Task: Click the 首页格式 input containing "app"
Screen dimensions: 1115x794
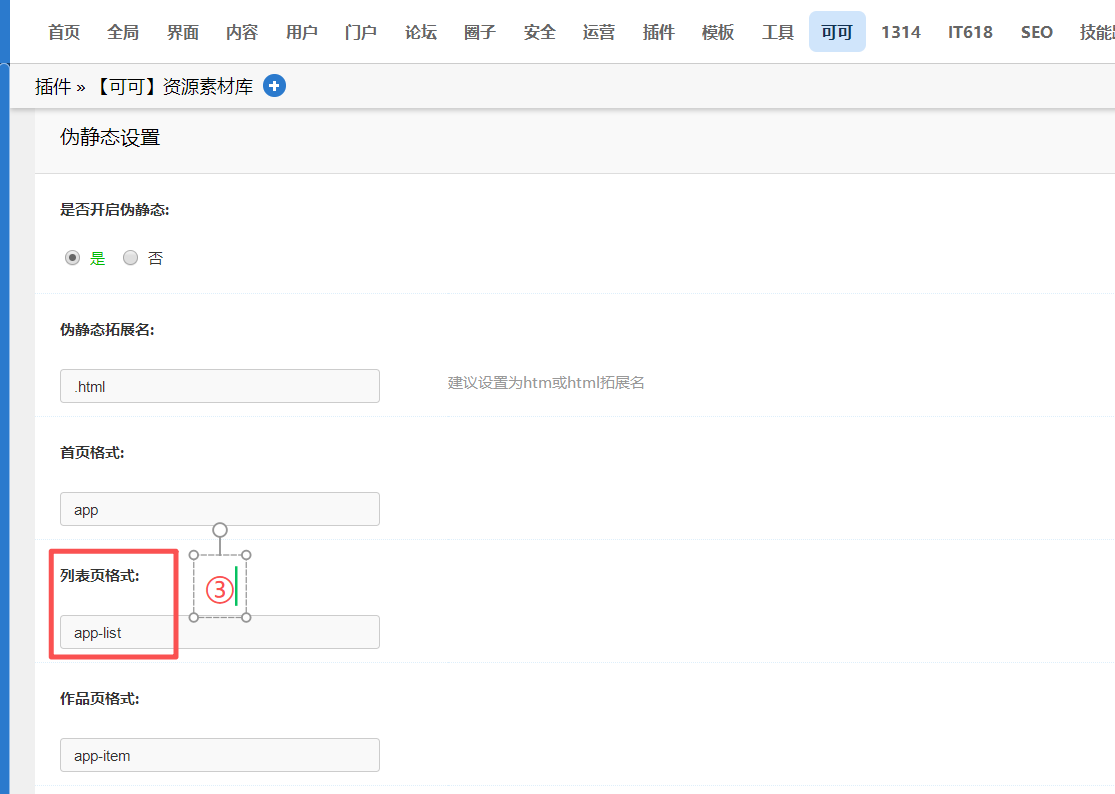Action: [x=219, y=509]
